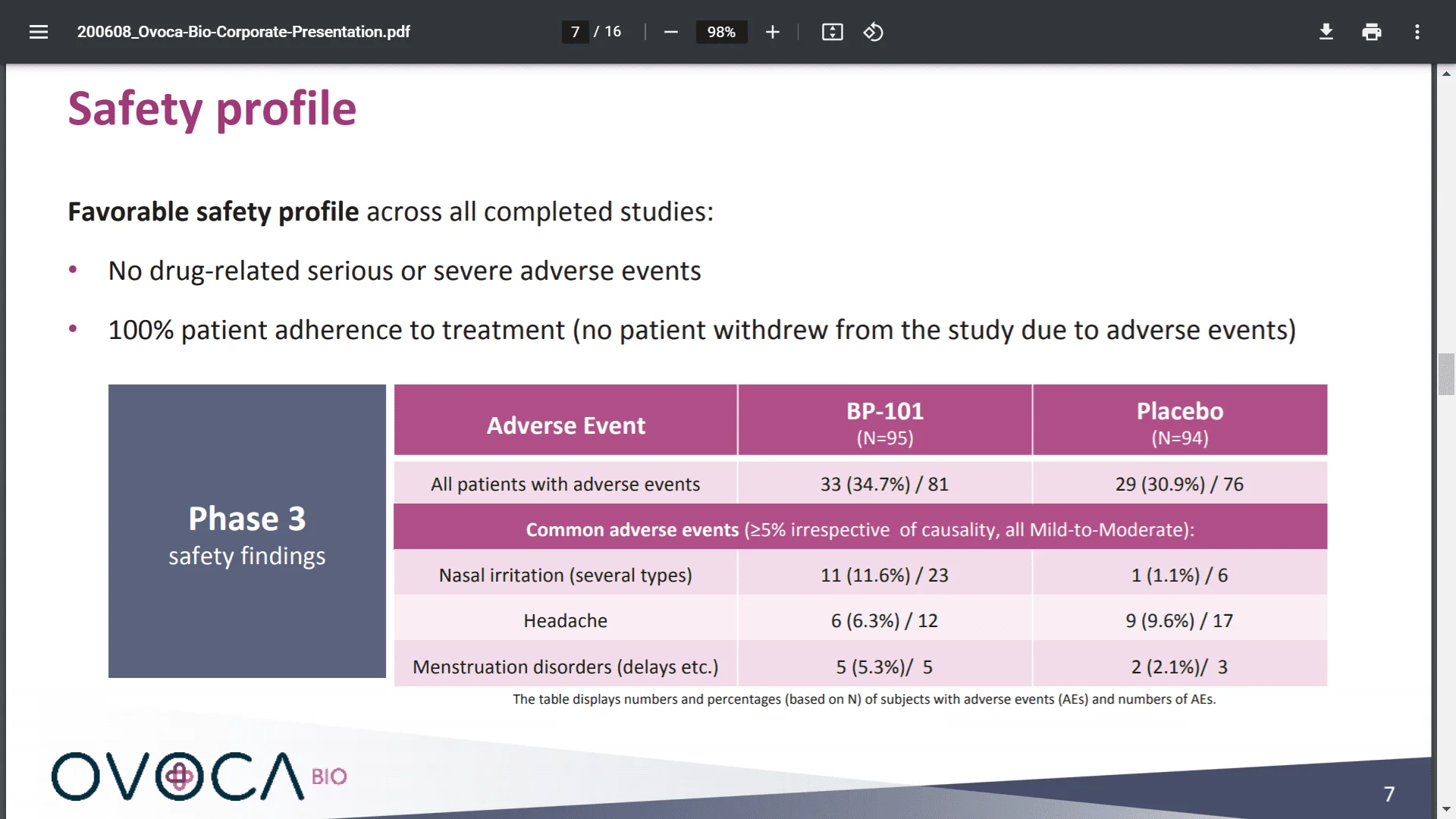Edit the 98% zoom level field

point(721,32)
